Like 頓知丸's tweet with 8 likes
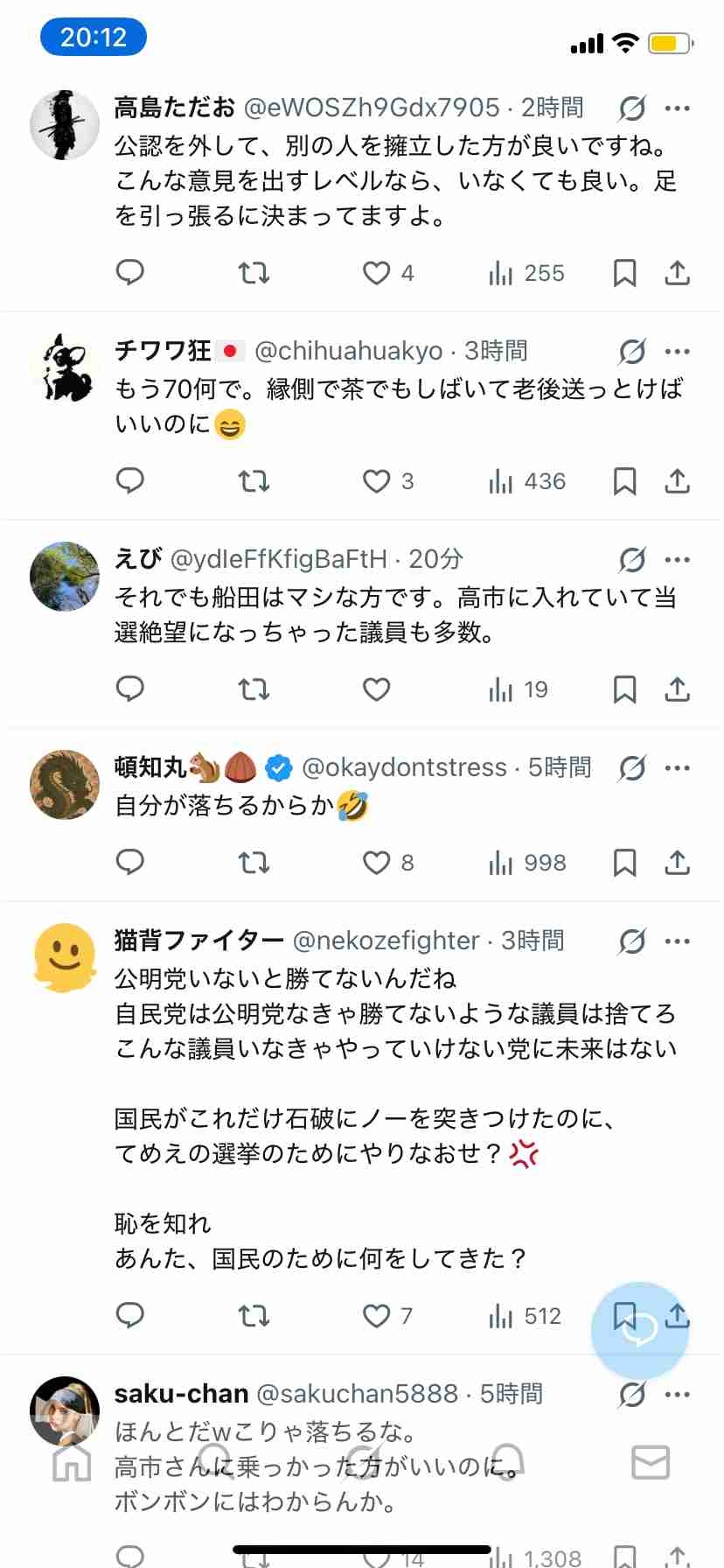 click(x=377, y=863)
